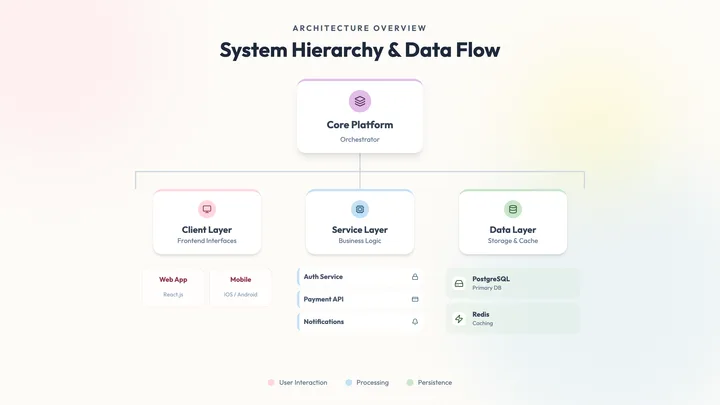Click the iOS / Android label
The width and height of the screenshot is (720, 405).
pos(241,294)
